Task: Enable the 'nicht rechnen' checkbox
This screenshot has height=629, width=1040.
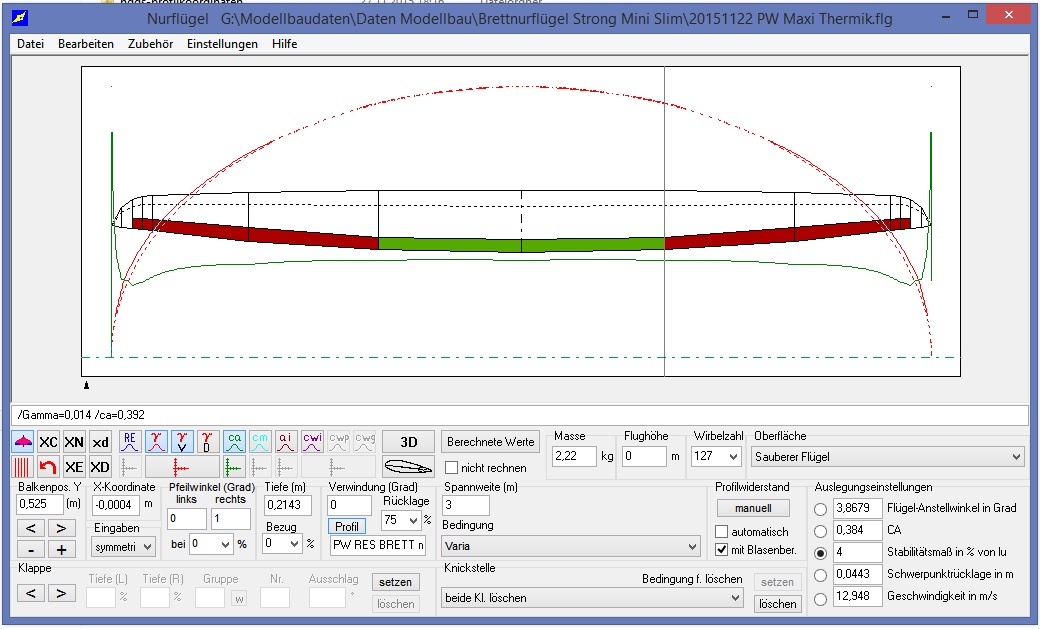Action: pos(452,468)
